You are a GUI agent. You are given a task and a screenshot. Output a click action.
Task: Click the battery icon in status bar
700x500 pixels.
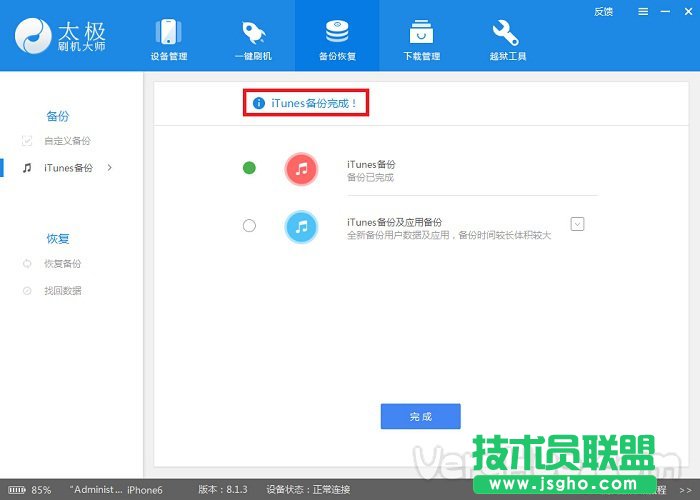click(16, 490)
